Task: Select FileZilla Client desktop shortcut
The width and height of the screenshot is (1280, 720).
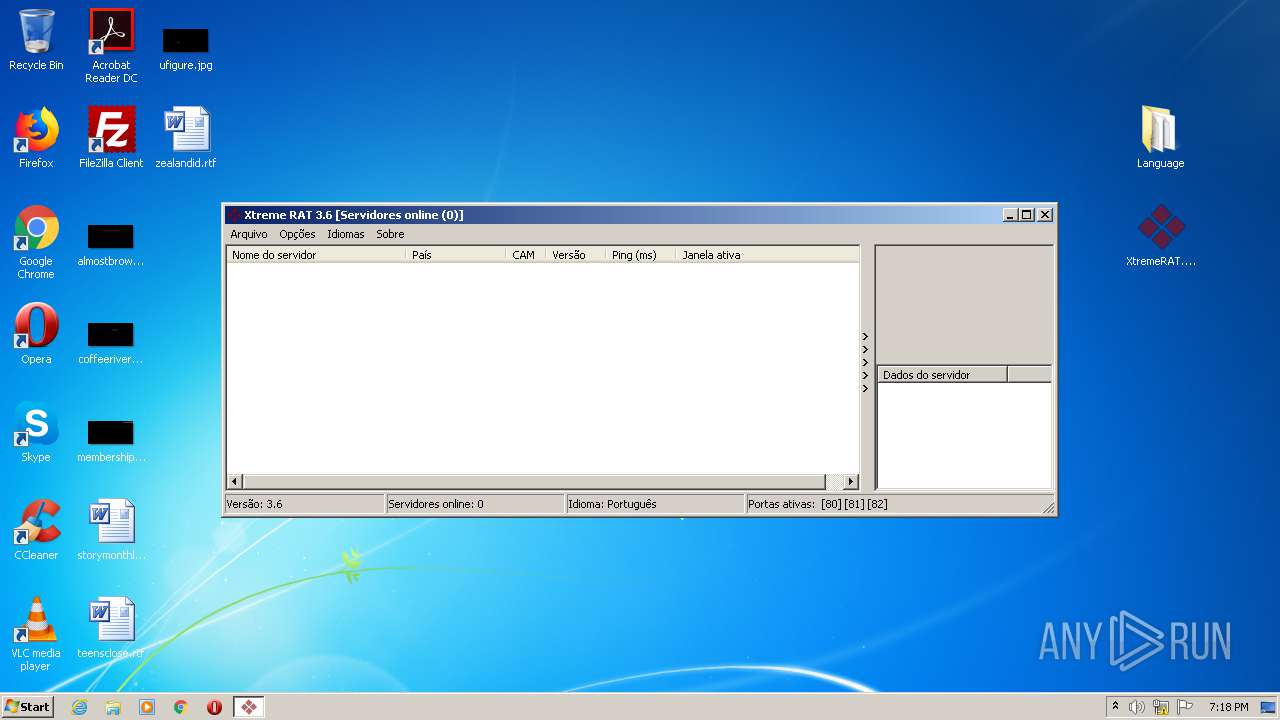Action: point(111,138)
